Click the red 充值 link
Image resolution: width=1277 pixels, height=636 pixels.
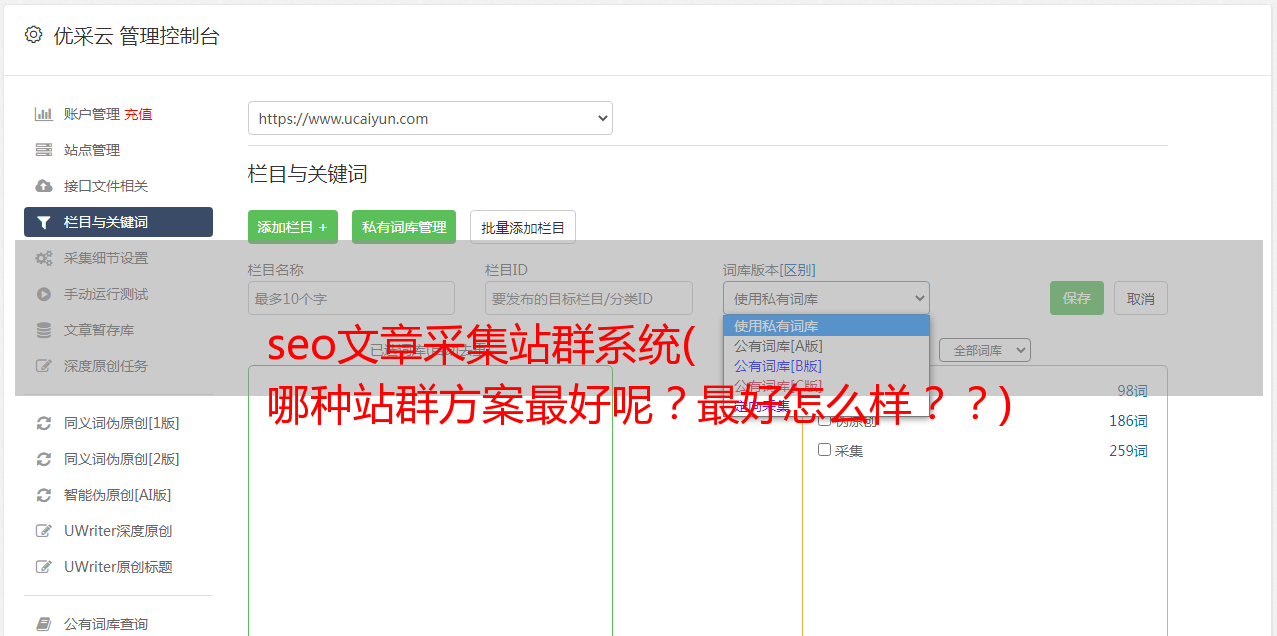click(139, 114)
